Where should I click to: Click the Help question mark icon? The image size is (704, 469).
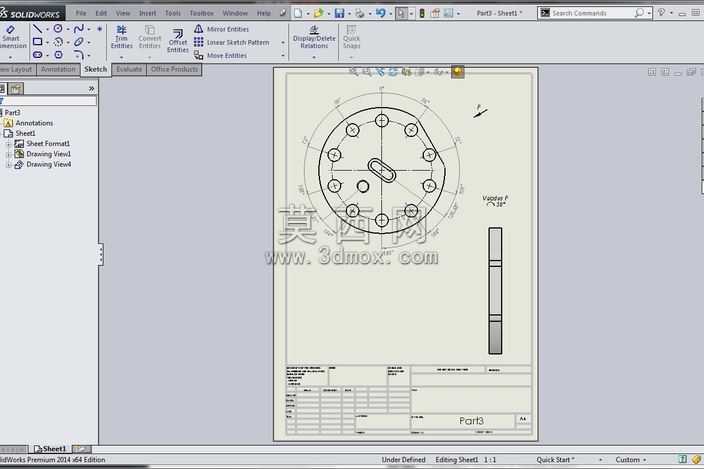(x=661, y=13)
